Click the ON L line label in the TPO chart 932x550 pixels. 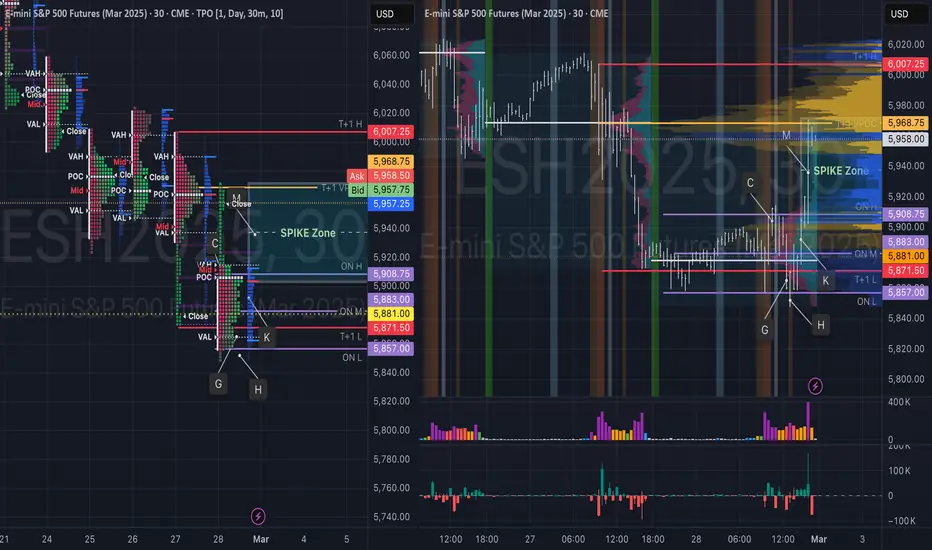pyautogui.click(x=352, y=357)
